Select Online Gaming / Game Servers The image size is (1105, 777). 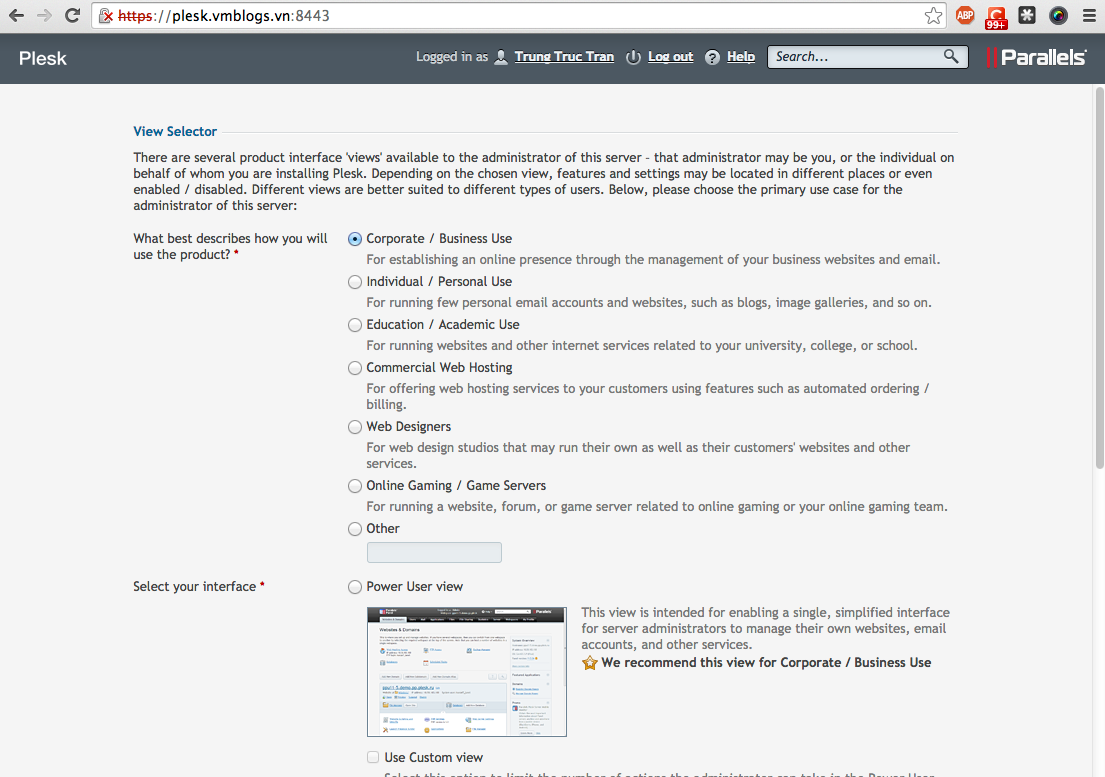point(355,486)
